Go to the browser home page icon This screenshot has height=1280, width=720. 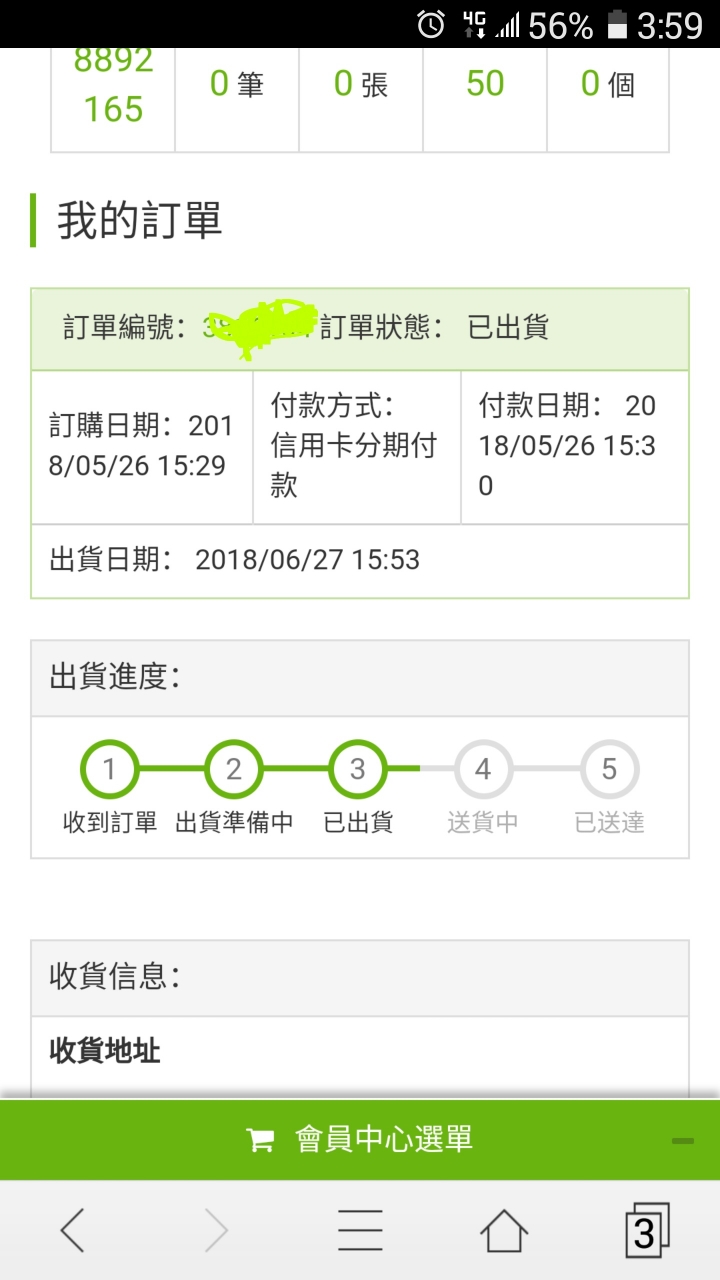pyautogui.click(x=504, y=1230)
